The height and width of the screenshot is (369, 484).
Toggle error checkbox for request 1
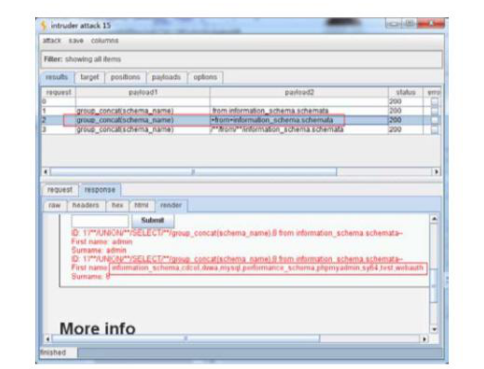click(x=434, y=111)
